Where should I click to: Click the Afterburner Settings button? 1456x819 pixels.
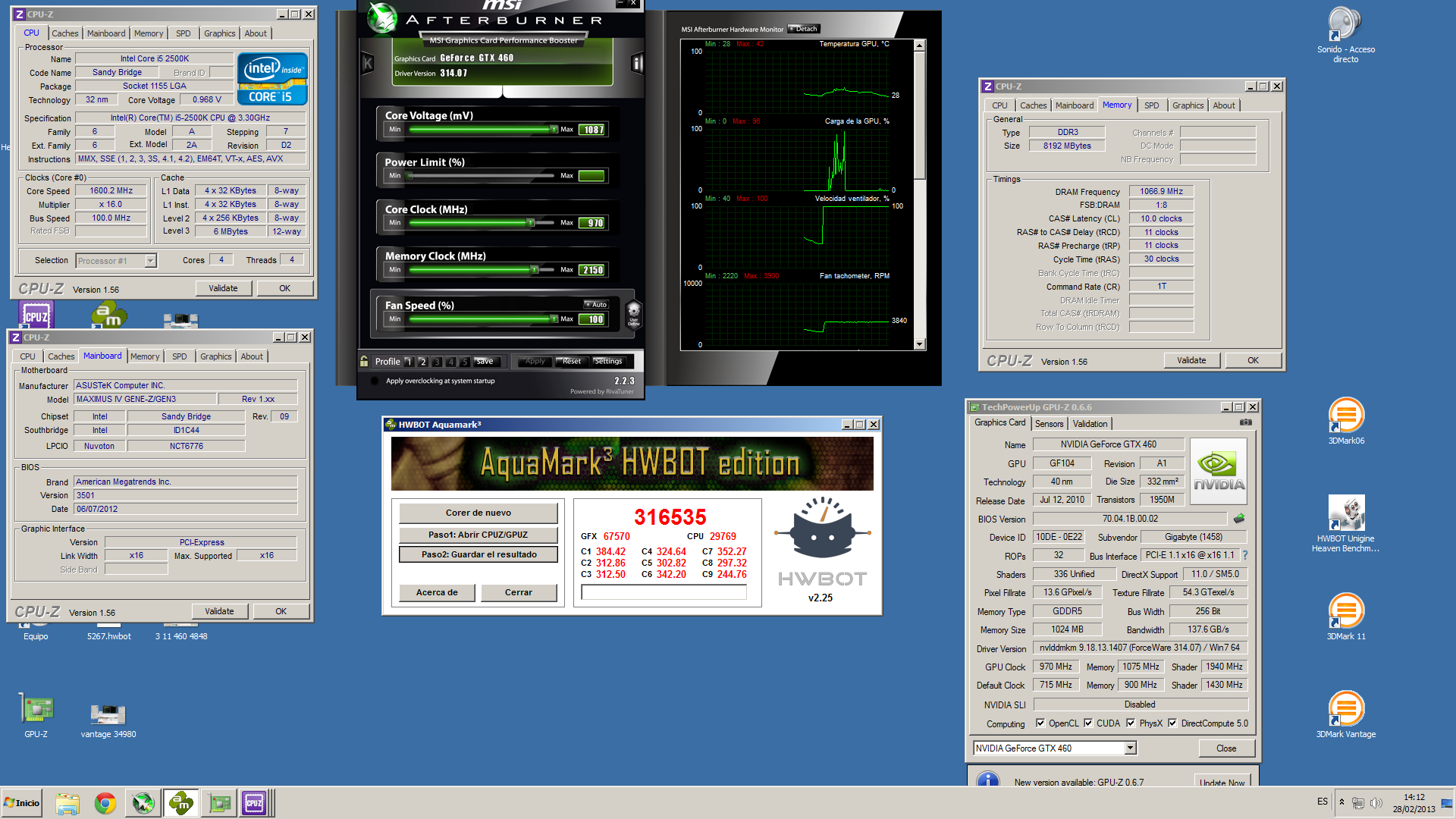[x=608, y=362]
